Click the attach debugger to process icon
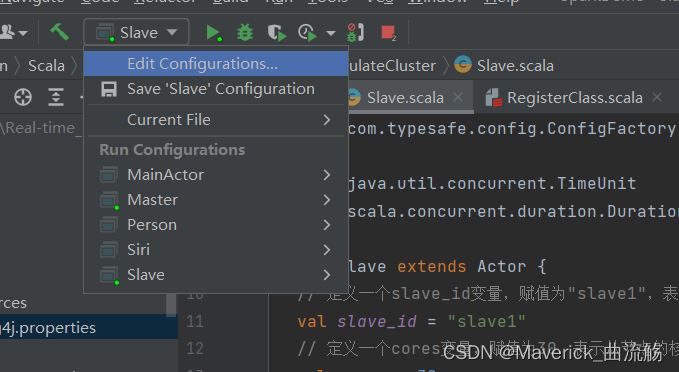 (x=356, y=32)
